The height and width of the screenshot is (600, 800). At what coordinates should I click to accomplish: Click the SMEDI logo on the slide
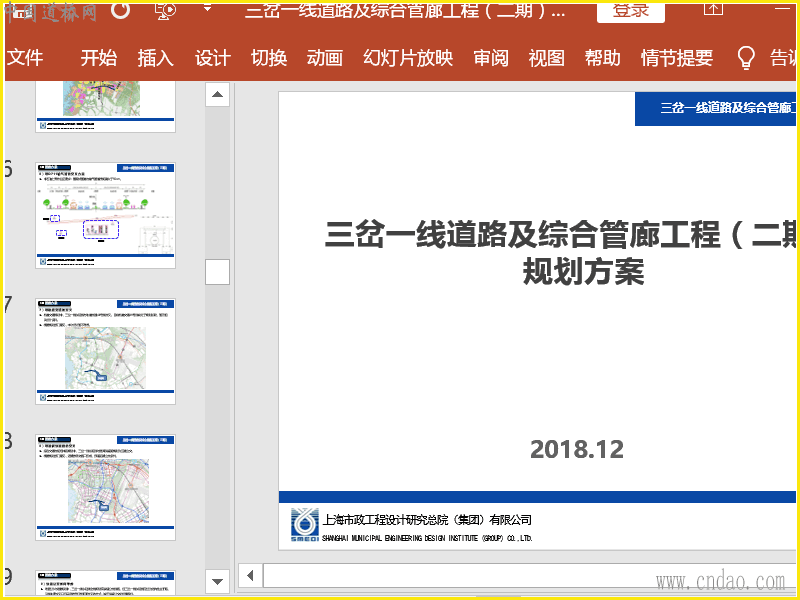coord(305,524)
